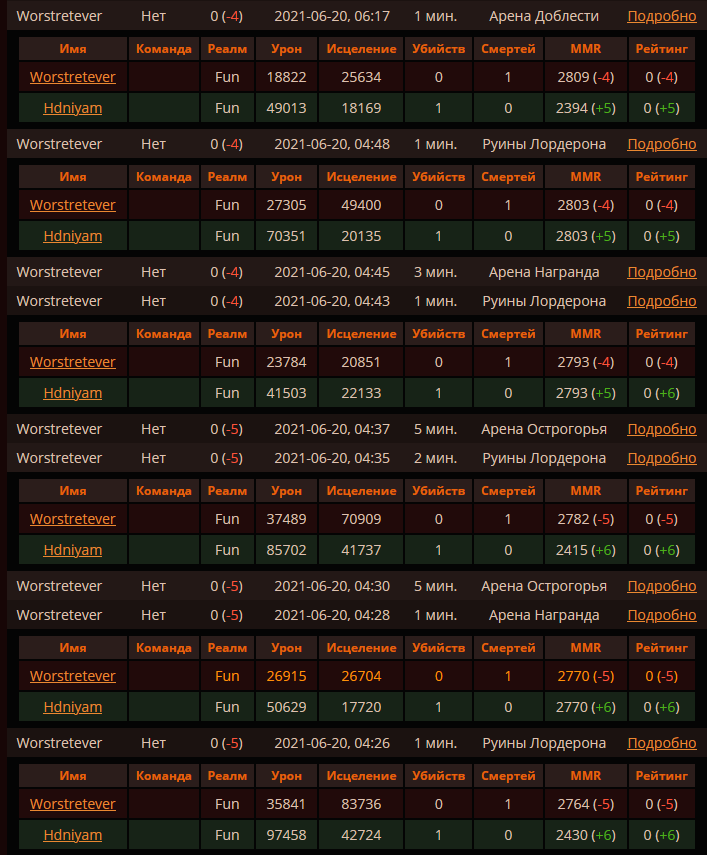Open Подробно for the 04:35 Руины Лордерона match
The width and height of the screenshot is (707, 855).
coord(661,458)
